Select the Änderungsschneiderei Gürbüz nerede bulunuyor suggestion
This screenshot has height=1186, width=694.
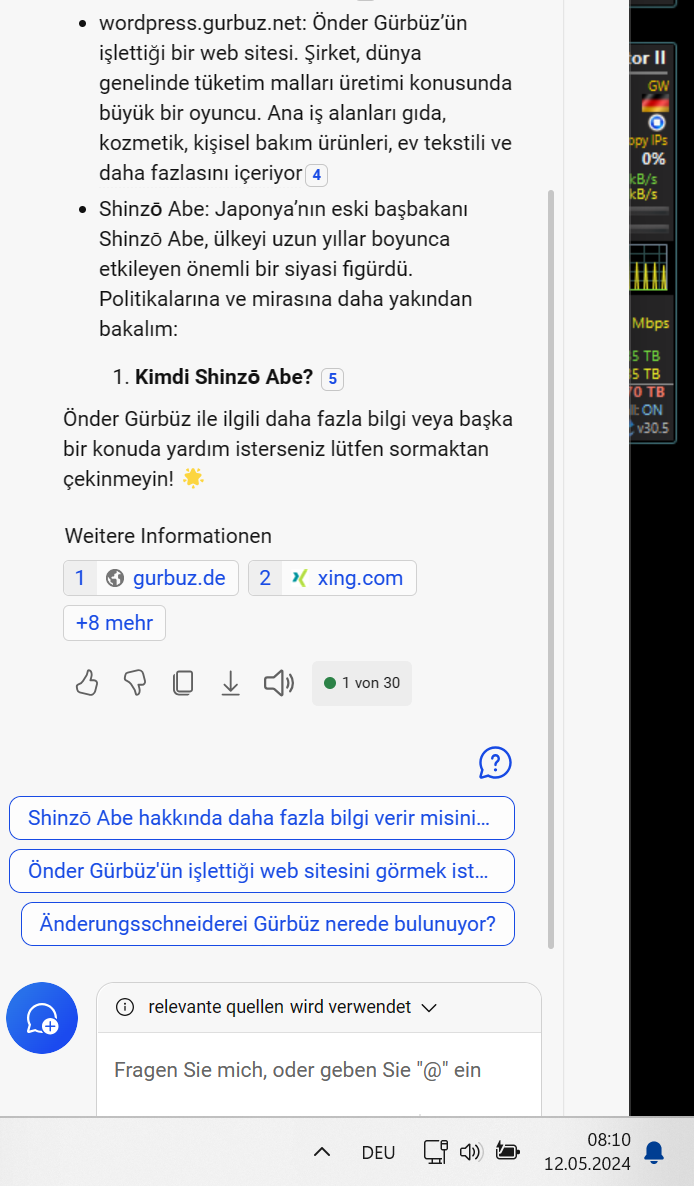click(268, 924)
